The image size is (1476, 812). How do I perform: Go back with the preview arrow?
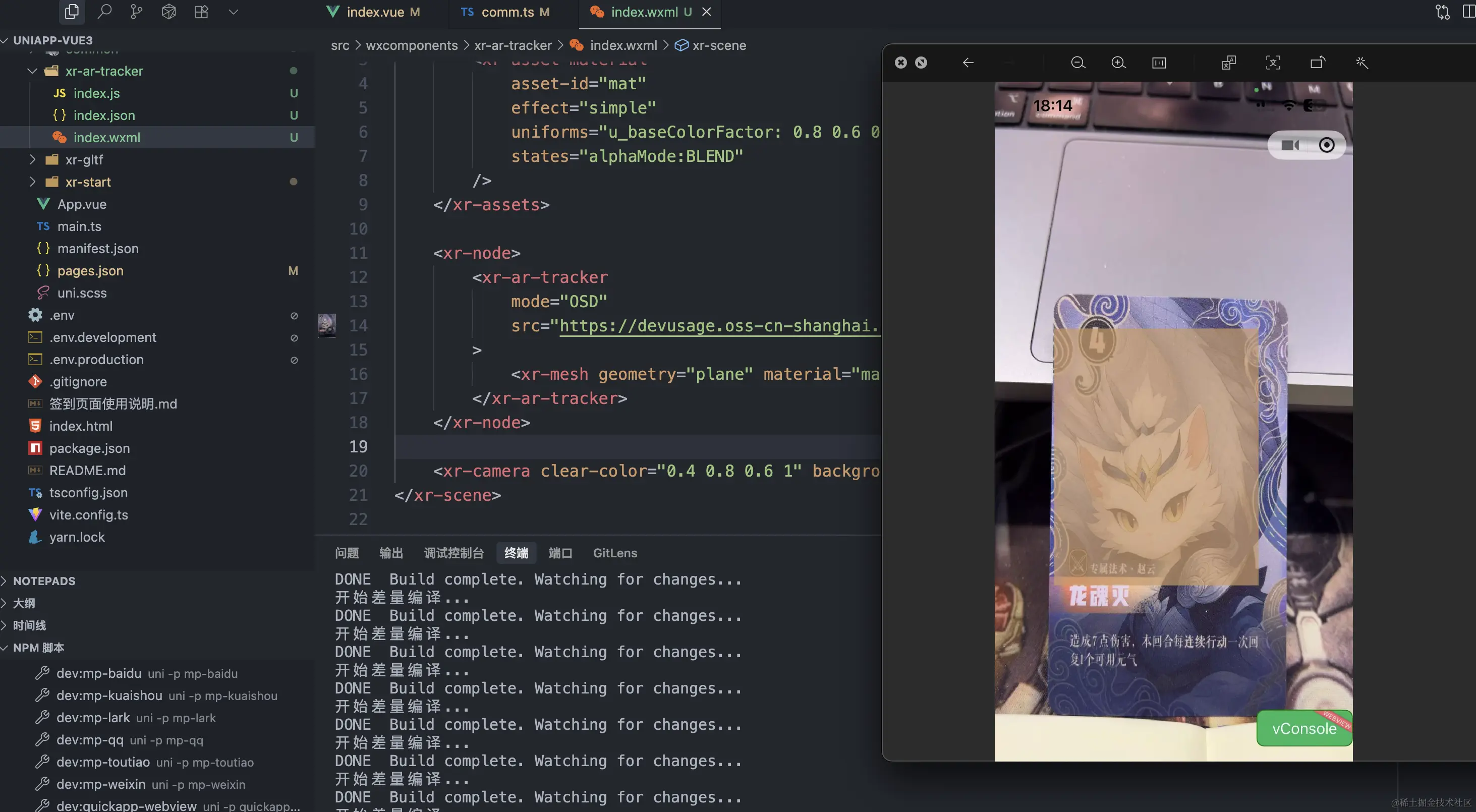pos(968,63)
